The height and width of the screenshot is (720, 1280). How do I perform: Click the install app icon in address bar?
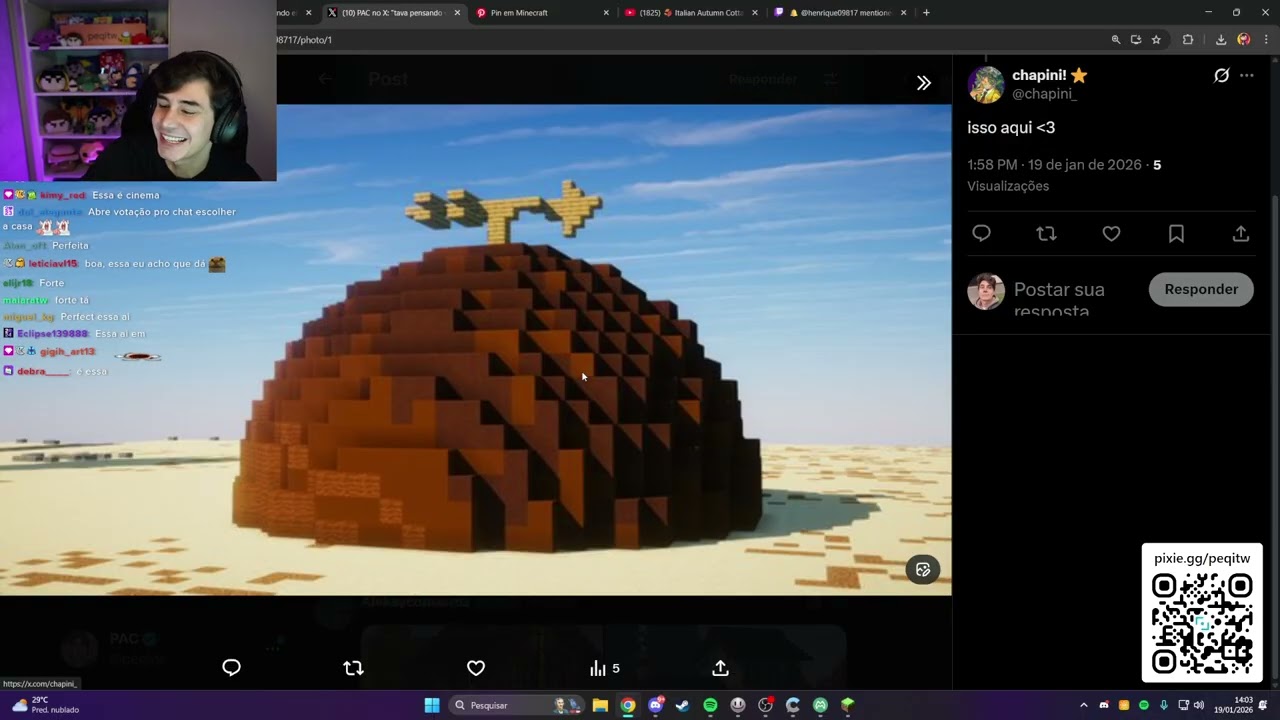pyautogui.click(x=1136, y=40)
